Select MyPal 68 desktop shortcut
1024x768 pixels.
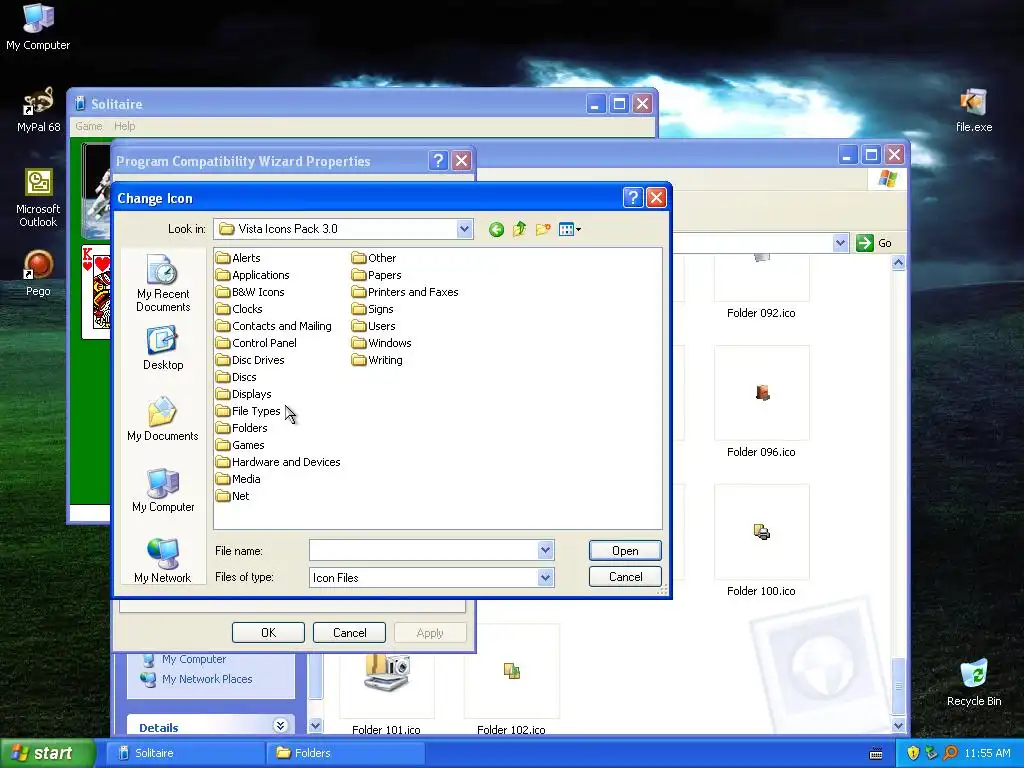[x=39, y=110]
